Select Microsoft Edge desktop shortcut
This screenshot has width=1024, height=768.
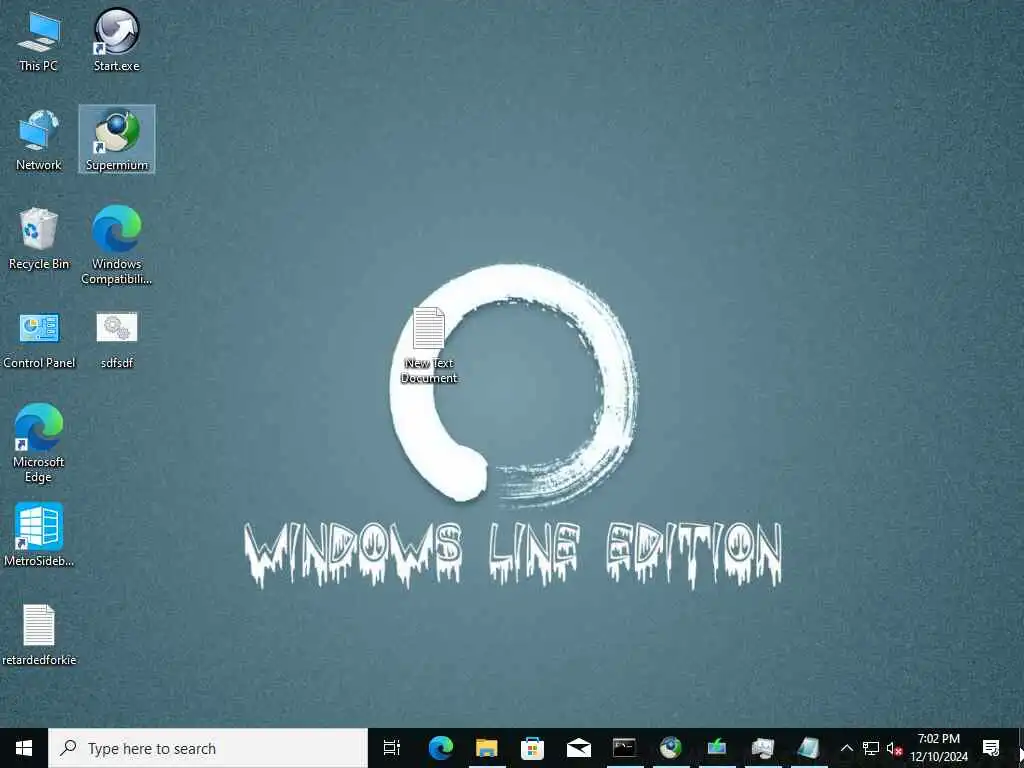pos(39,443)
